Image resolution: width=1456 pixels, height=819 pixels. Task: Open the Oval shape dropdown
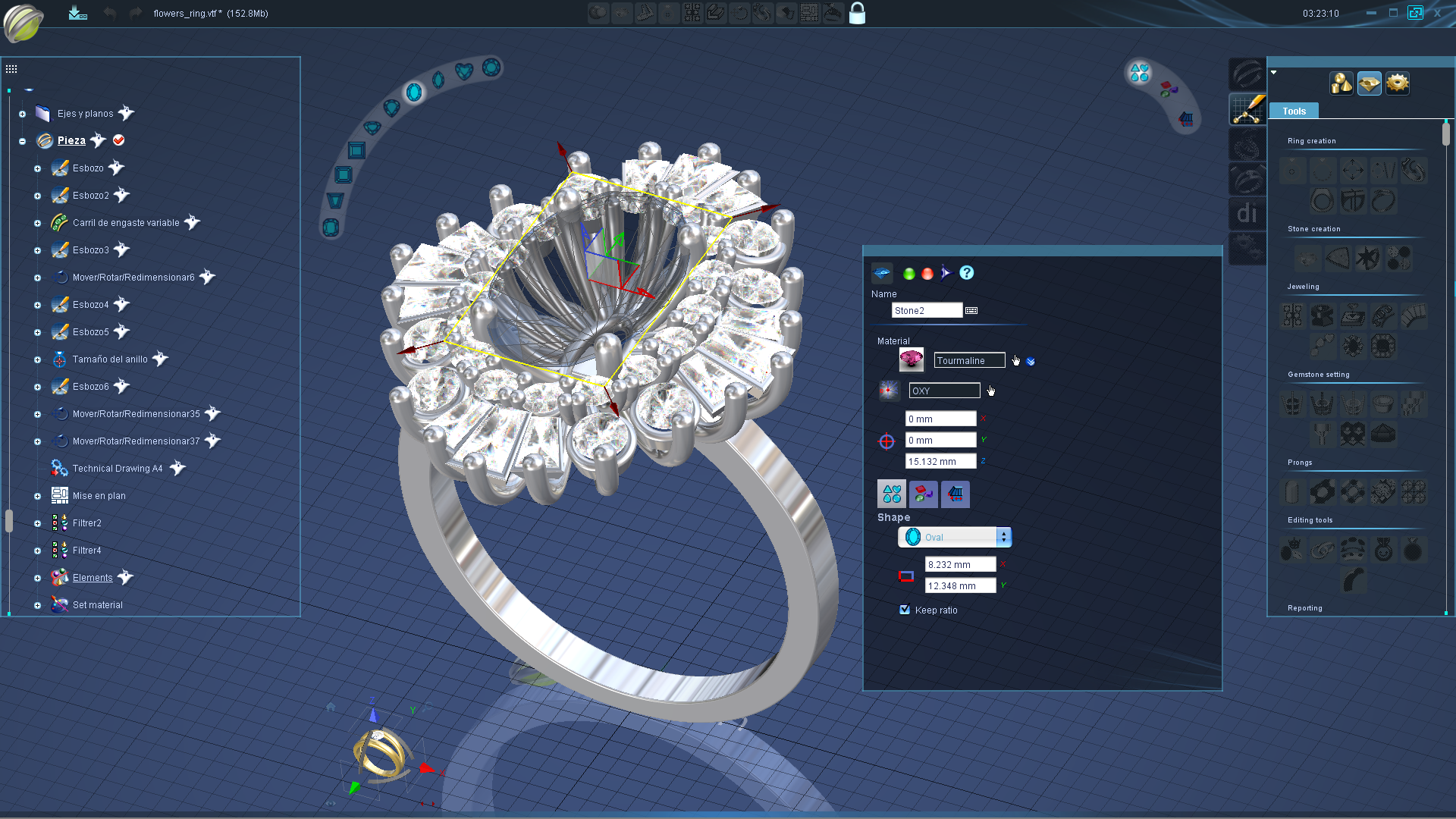tap(1003, 537)
